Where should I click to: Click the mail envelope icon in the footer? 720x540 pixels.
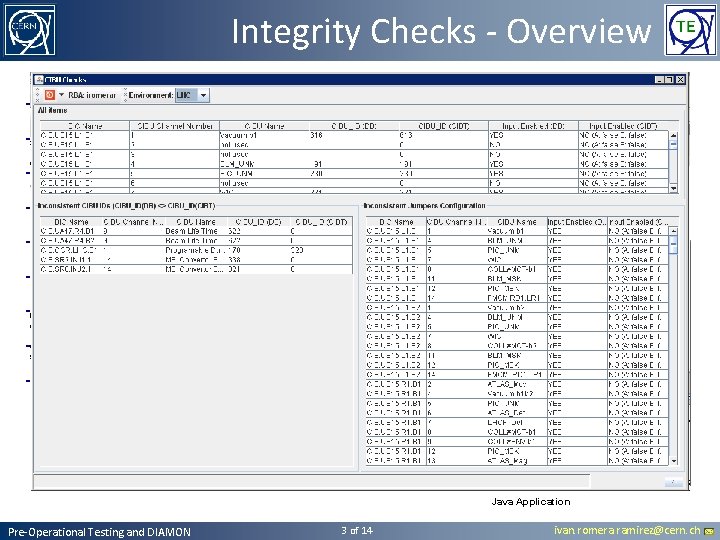click(709, 532)
